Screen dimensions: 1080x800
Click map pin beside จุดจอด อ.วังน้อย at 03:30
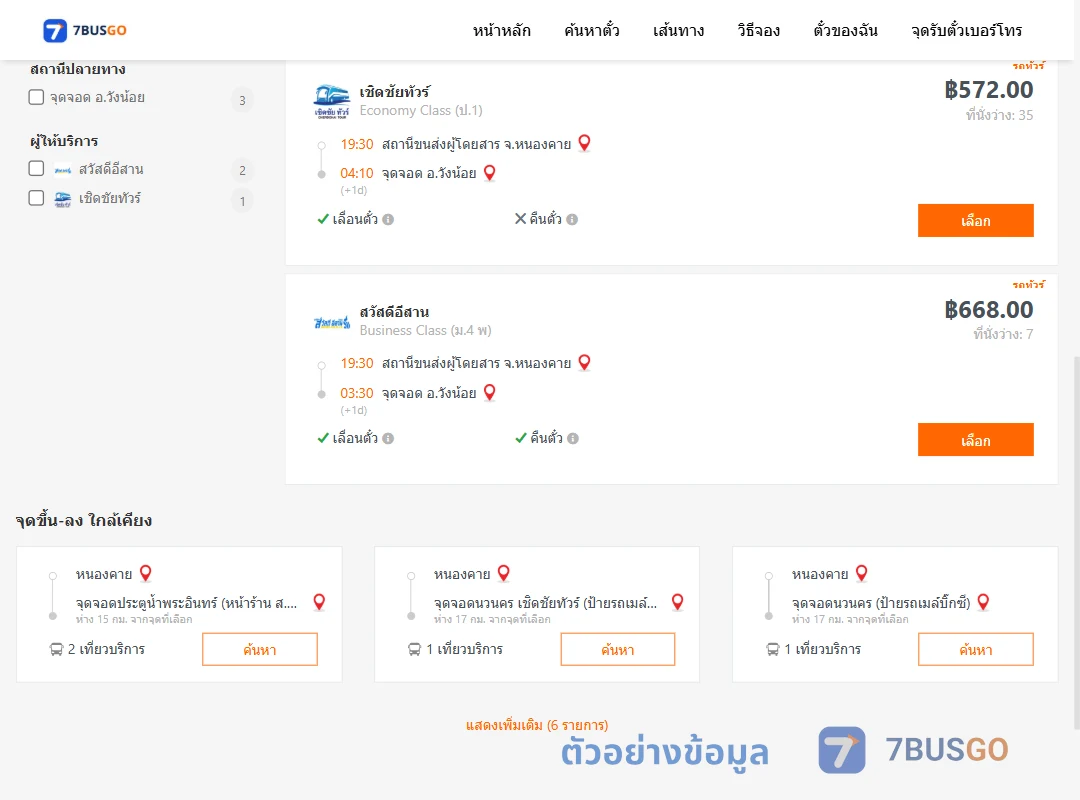coord(490,393)
